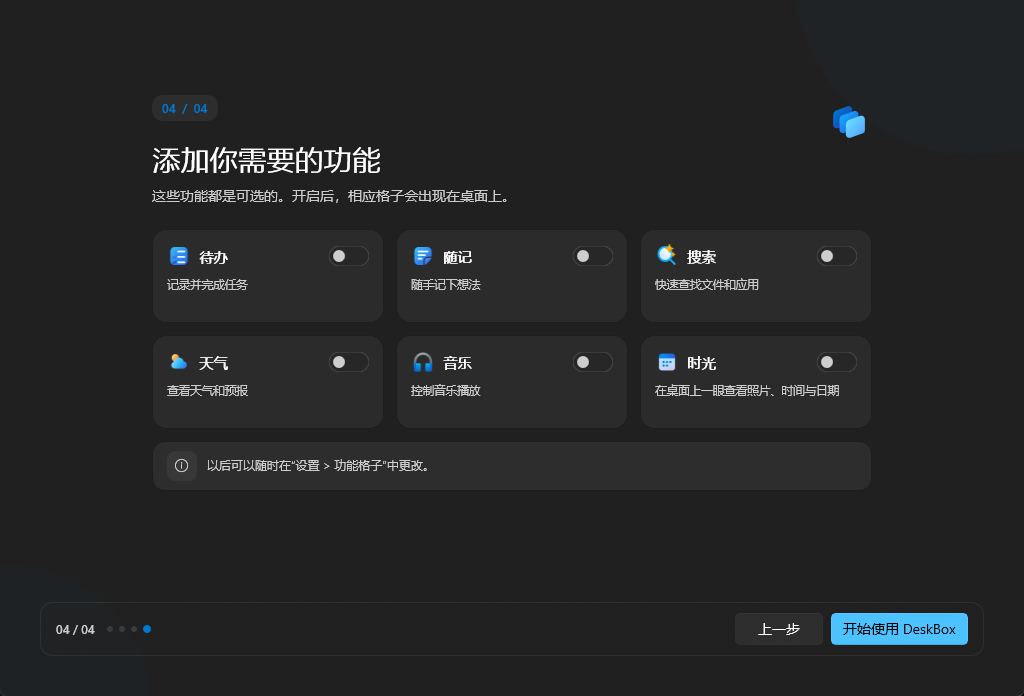Go back with the 上一步 button
The height and width of the screenshot is (696, 1024).
pyautogui.click(x=778, y=629)
